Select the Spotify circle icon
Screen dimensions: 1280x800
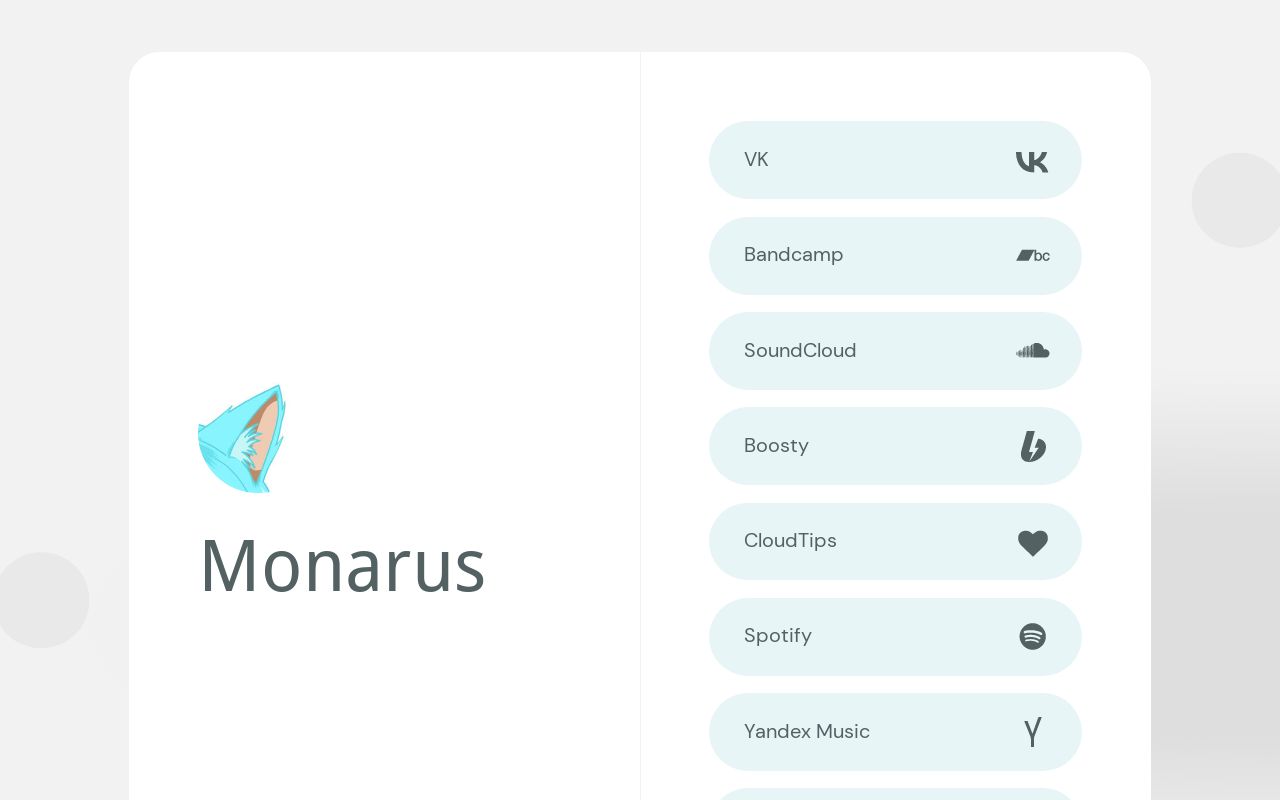coord(1032,636)
